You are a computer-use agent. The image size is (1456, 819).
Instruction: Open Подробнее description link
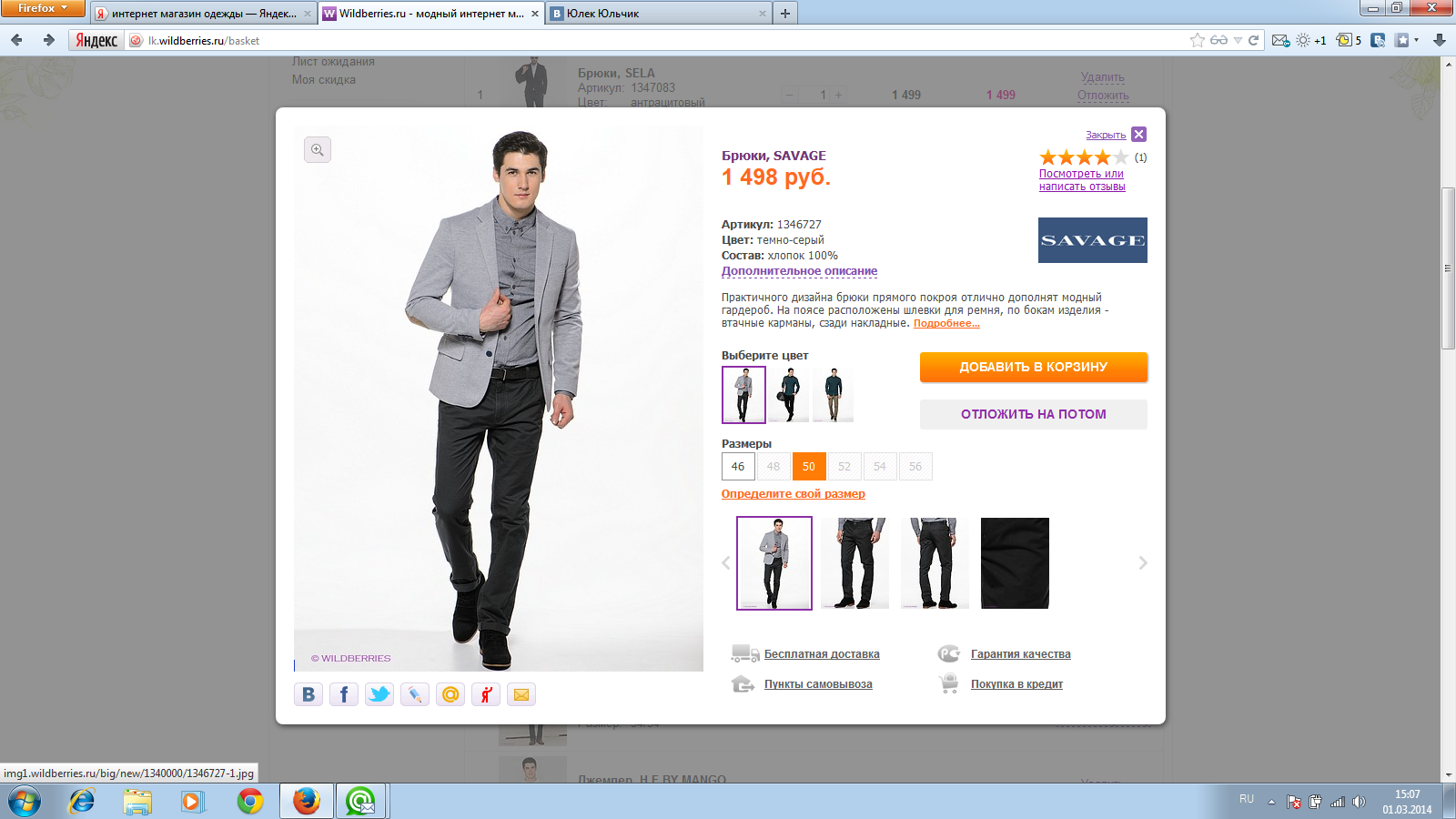point(946,323)
